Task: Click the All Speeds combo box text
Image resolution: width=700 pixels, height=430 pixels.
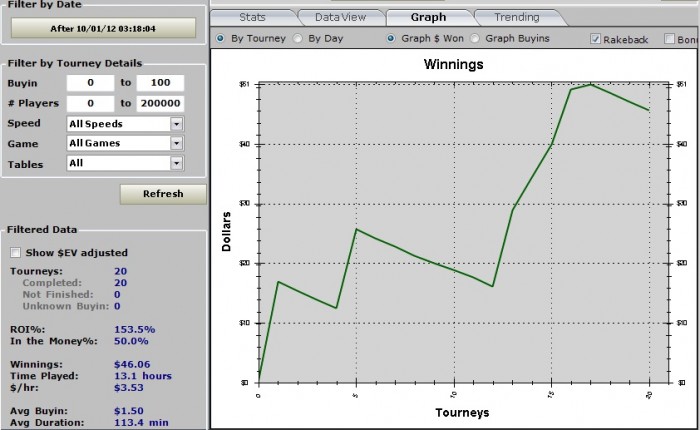Action: point(96,124)
